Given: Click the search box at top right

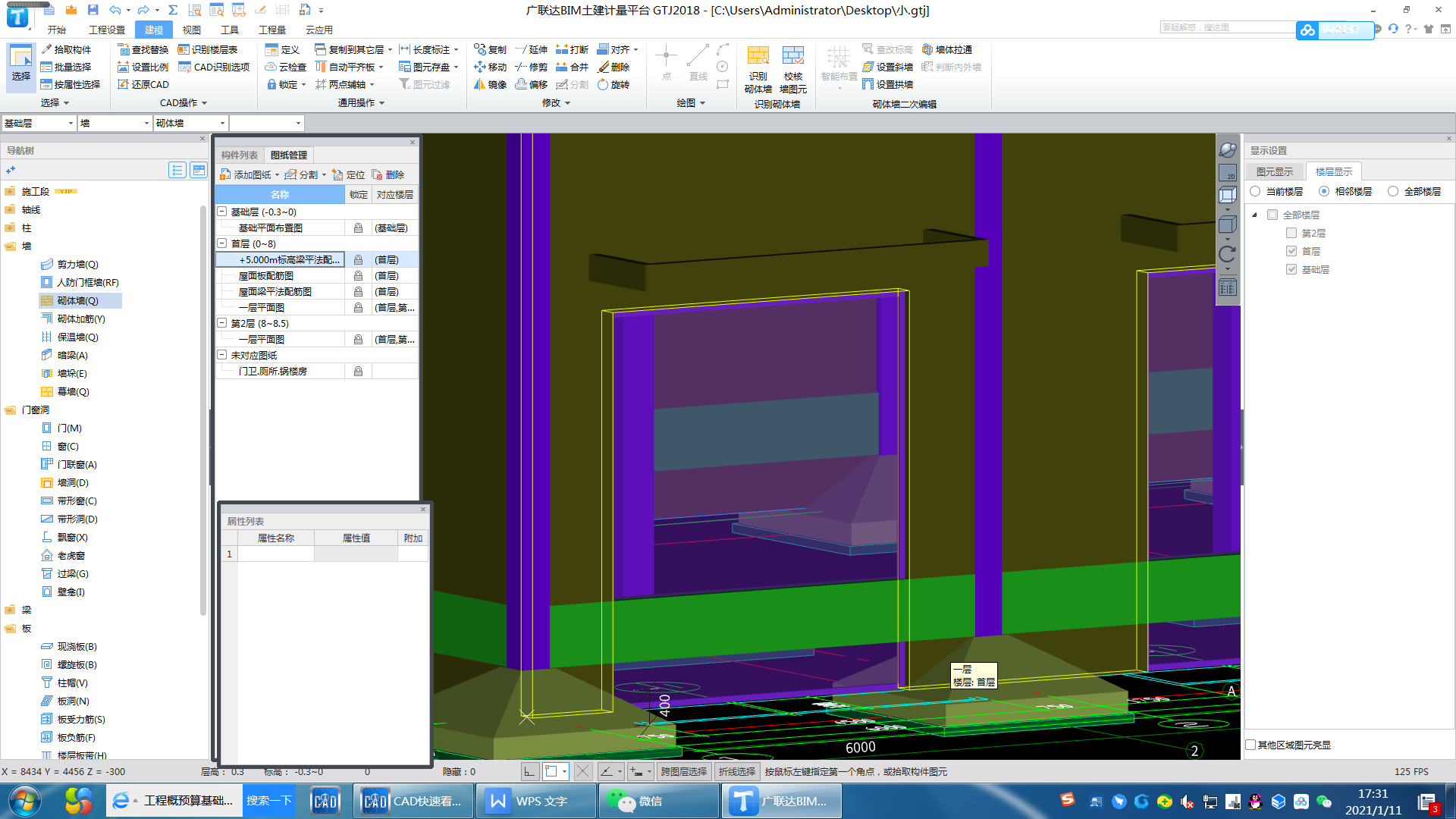Looking at the screenshot, I should 1228,27.
